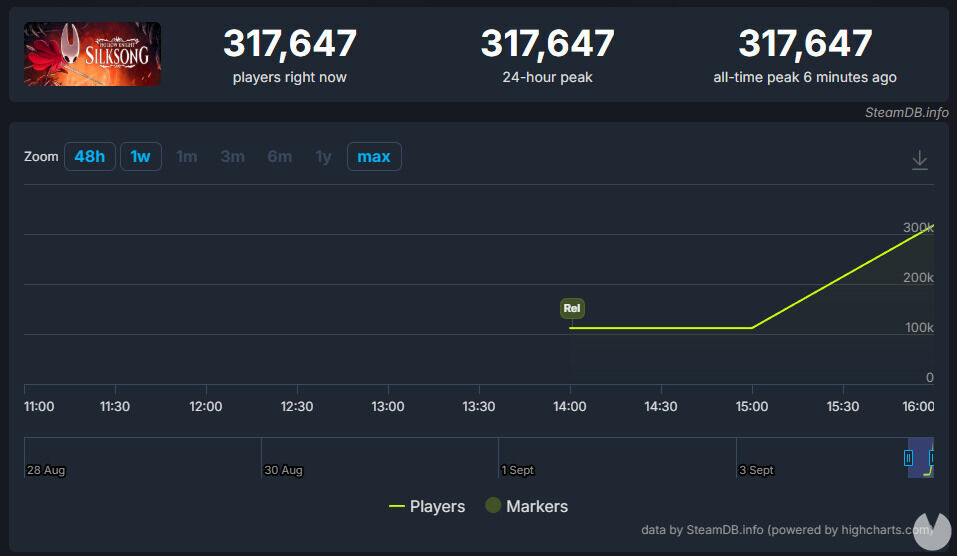Pick the 6m zoom range
The image size is (957, 556).
pos(280,157)
